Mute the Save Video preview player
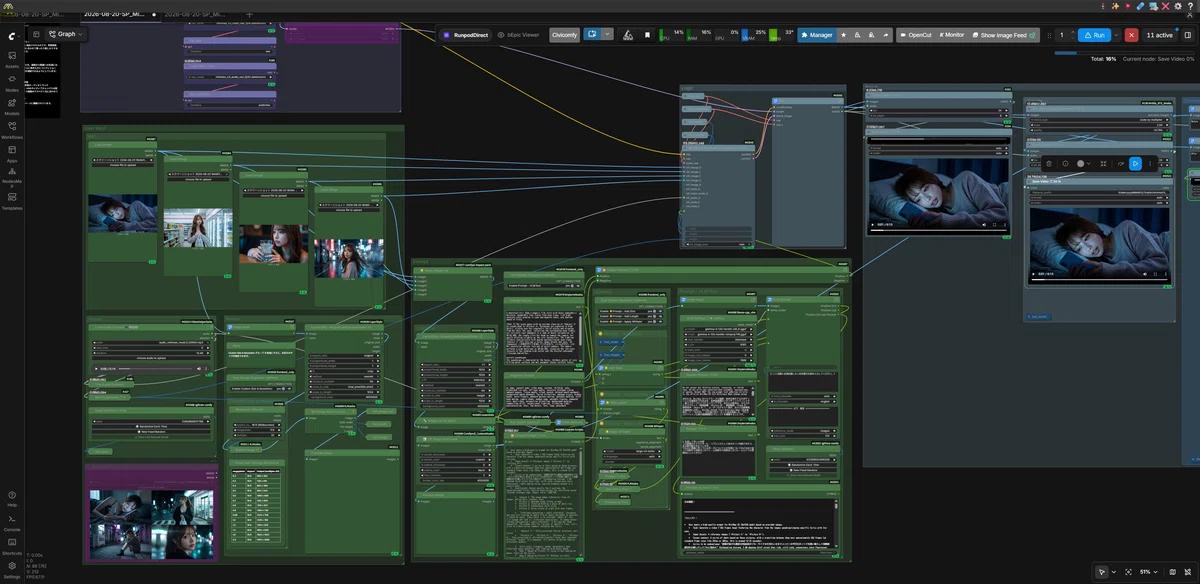 coord(1145,274)
